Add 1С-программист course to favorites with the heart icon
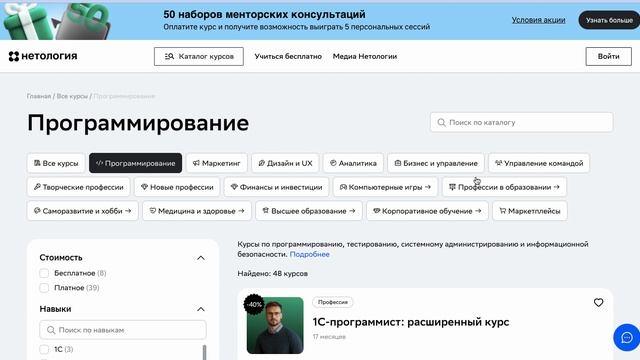 pyautogui.click(x=598, y=302)
